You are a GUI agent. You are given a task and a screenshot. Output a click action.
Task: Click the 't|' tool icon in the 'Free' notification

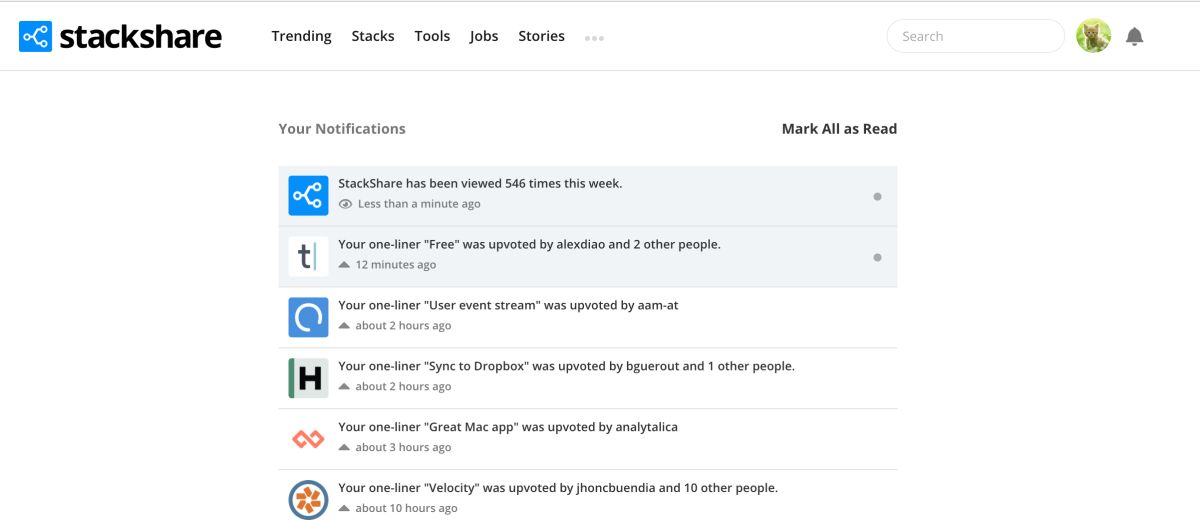pos(308,256)
